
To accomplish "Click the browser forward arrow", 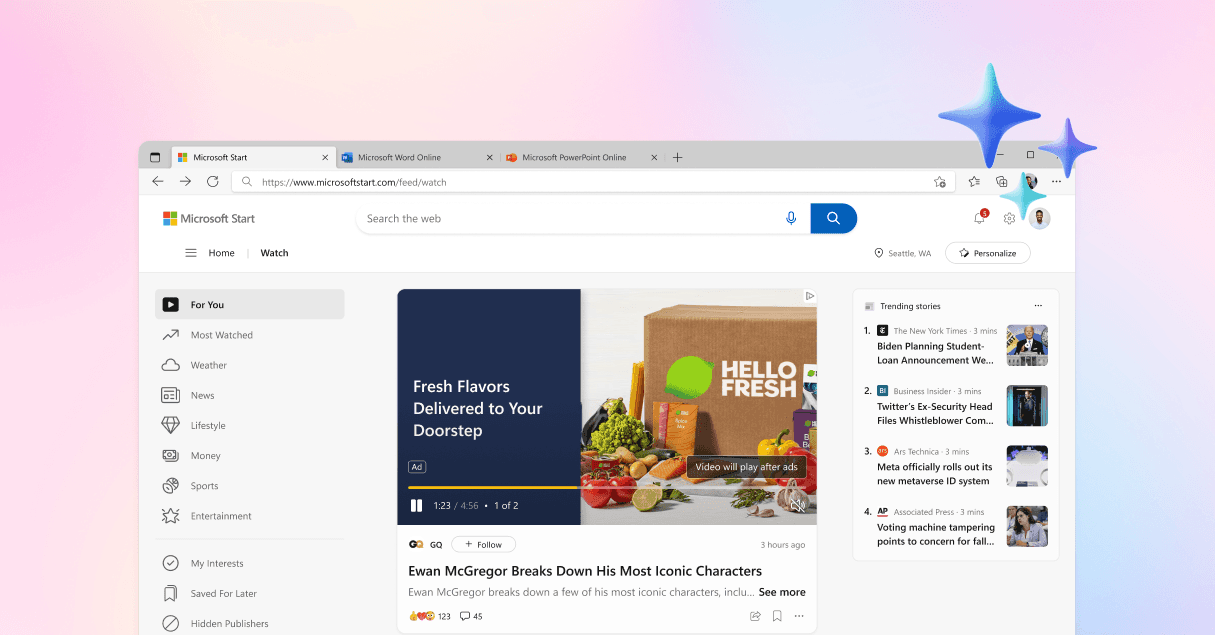I will pos(185,182).
